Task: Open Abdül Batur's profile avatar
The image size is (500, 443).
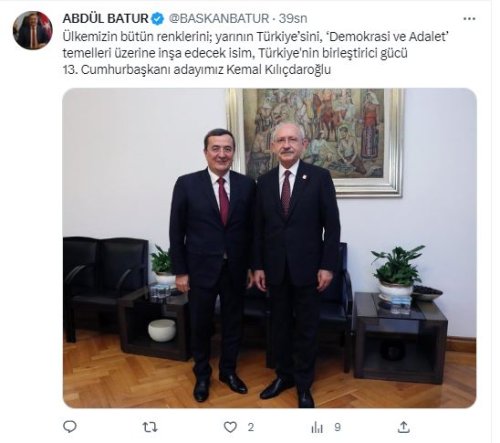Action: (x=33, y=30)
